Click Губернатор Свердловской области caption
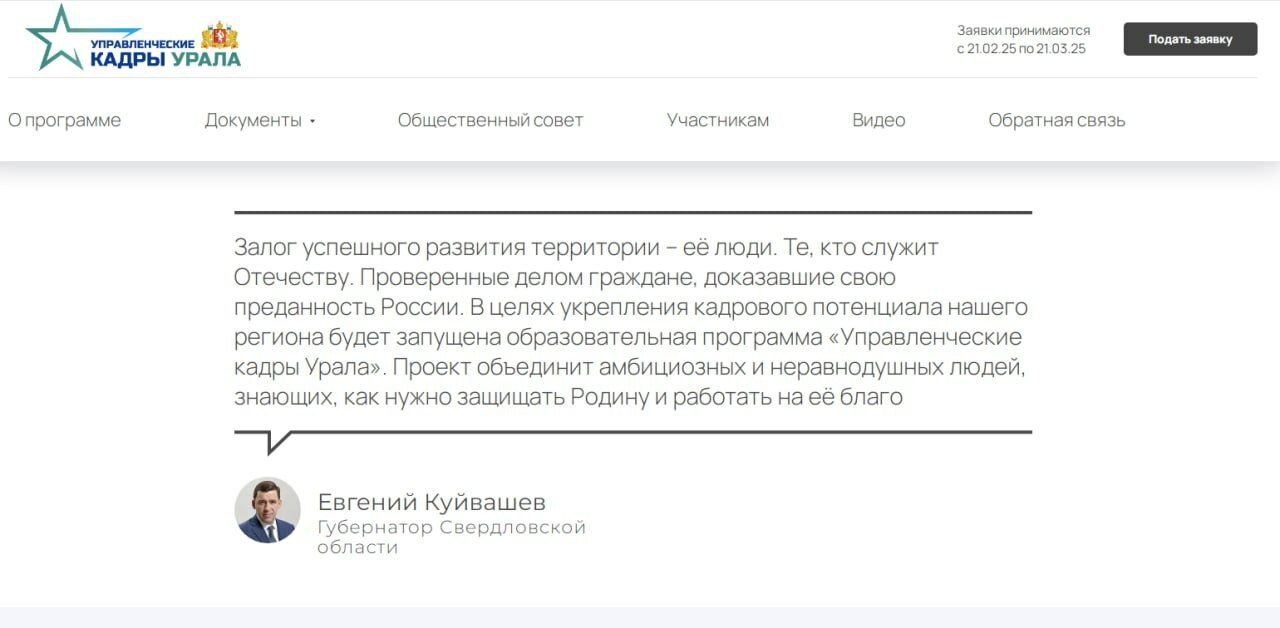 tap(452, 537)
